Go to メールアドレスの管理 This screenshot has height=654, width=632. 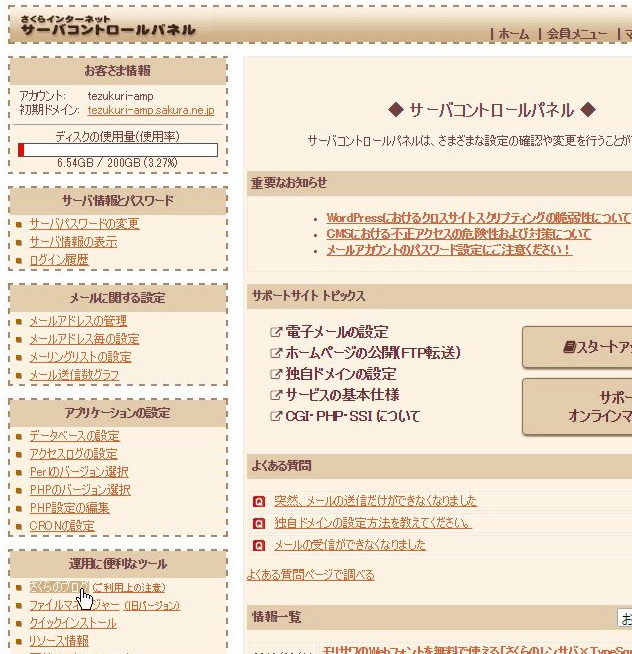coord(78,321)
